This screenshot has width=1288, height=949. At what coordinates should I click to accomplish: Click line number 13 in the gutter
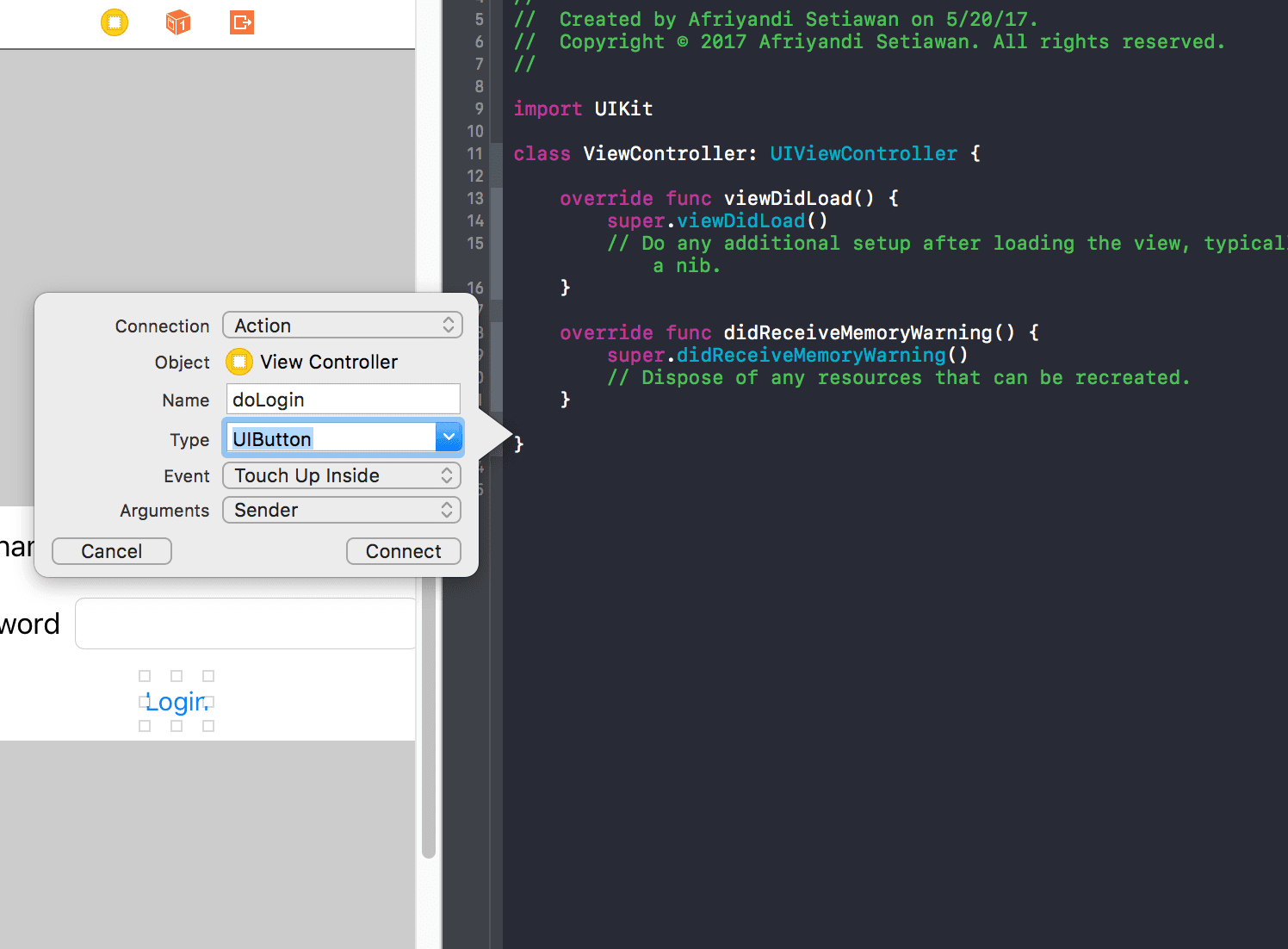[x=475, y=198]
